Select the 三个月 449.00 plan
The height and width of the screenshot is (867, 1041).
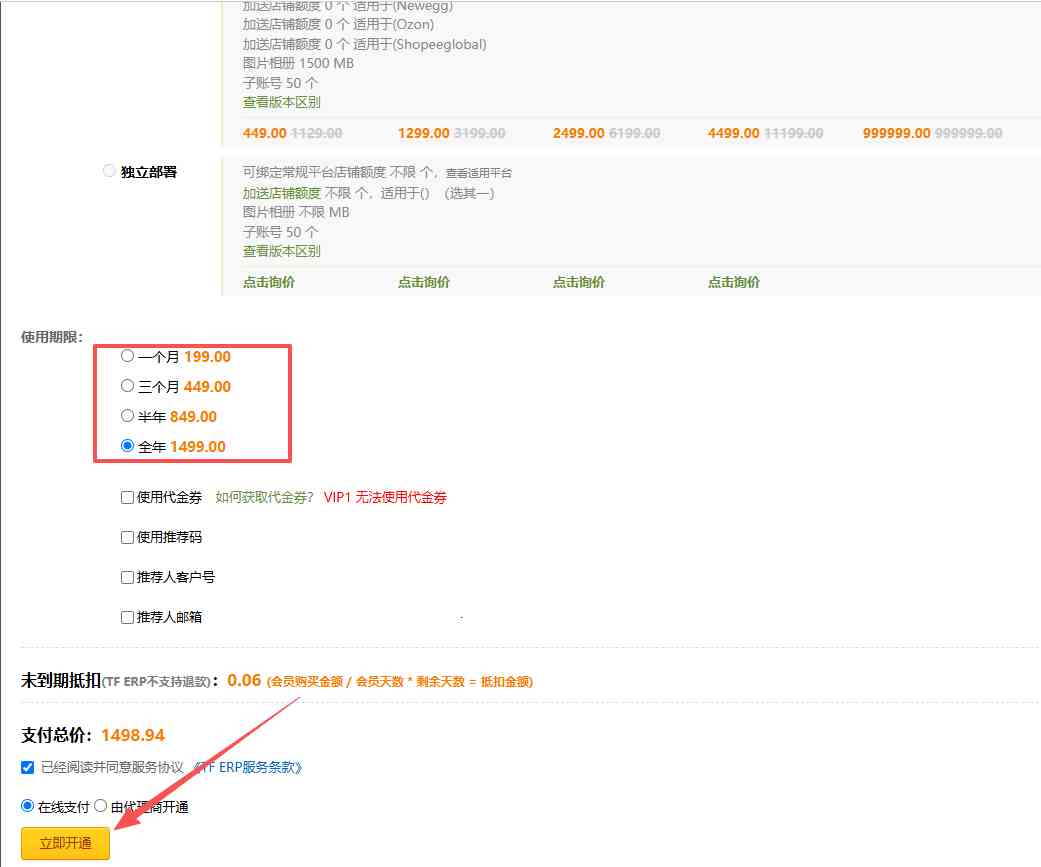(128, 386)
